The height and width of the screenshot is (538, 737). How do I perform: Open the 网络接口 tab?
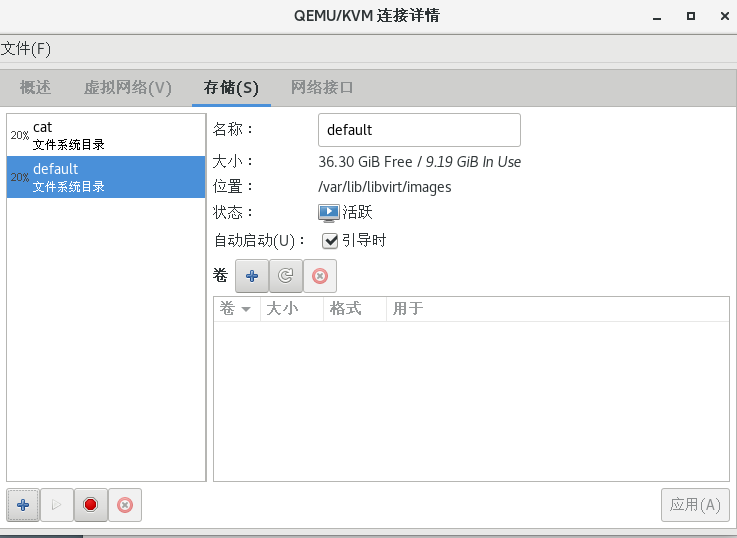pyautogui.click(x=322, y=87)
